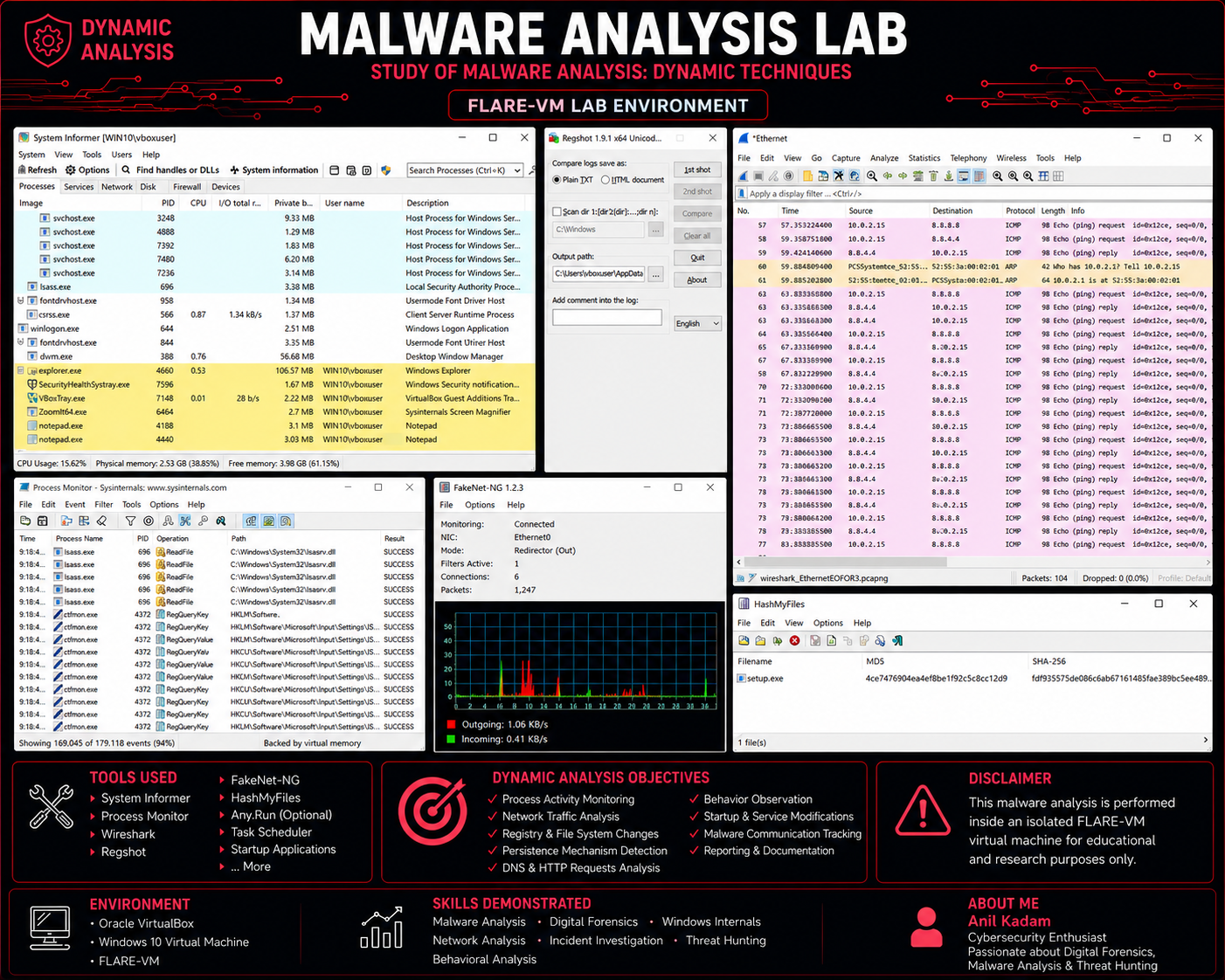Open Statistics menu in Wireshark

[924, 158]
